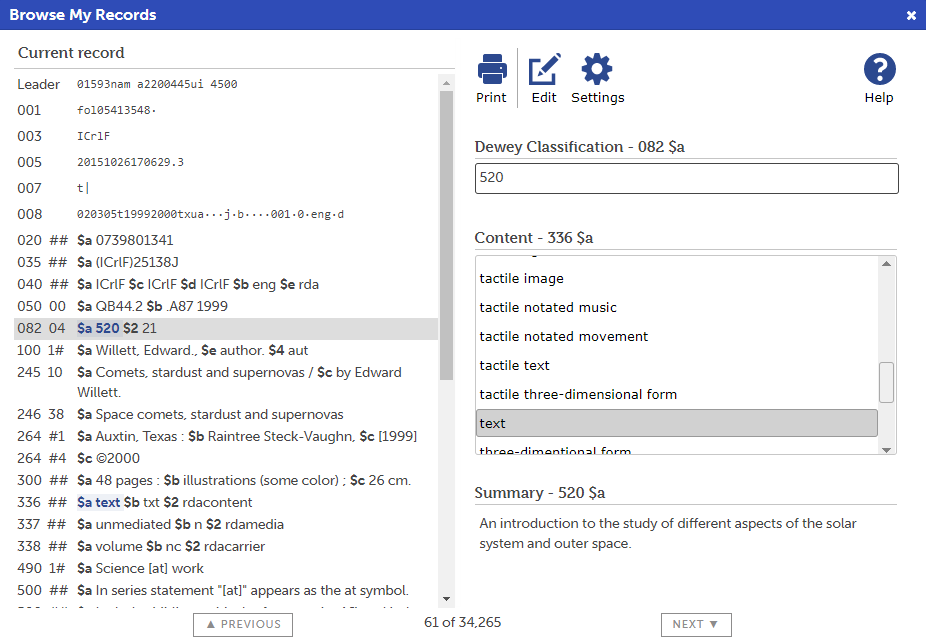Select the highlighted 'text' content option
This screenshot has height=643, width=926.
click(x=676, y=424)
